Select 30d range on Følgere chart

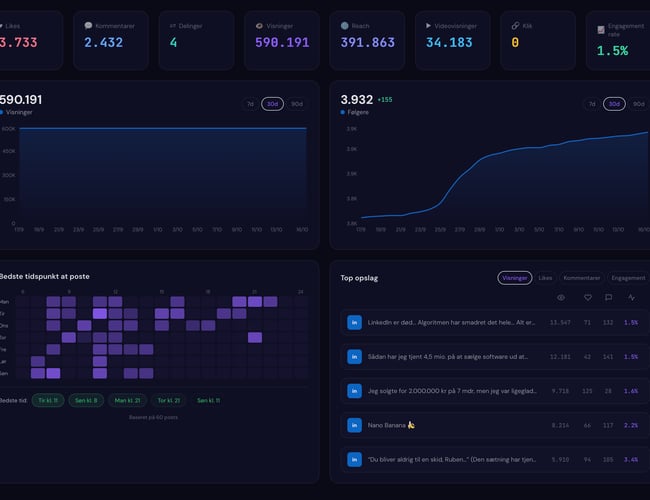click(x=614, y=104)
